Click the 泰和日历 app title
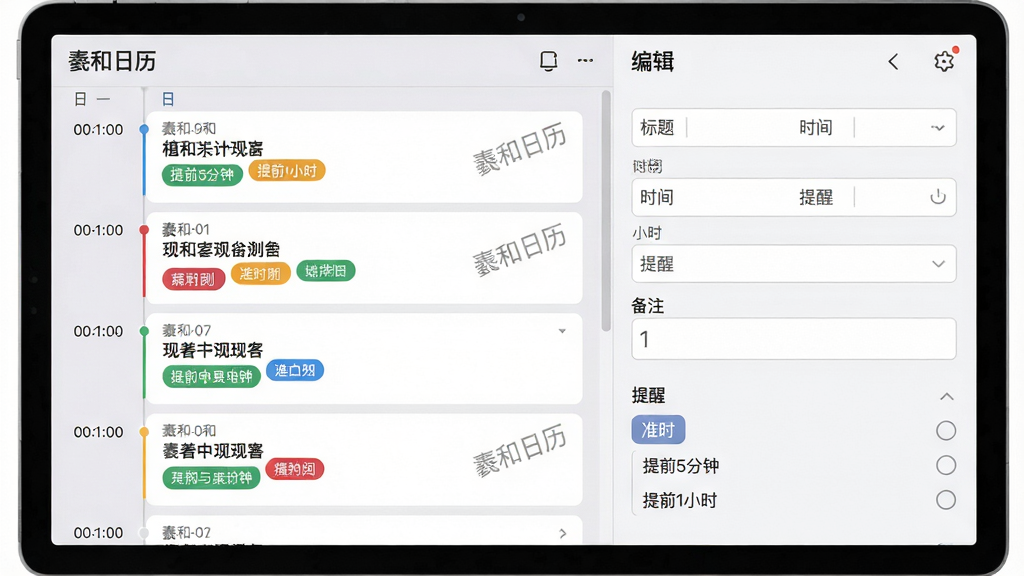 click(112, 61)
